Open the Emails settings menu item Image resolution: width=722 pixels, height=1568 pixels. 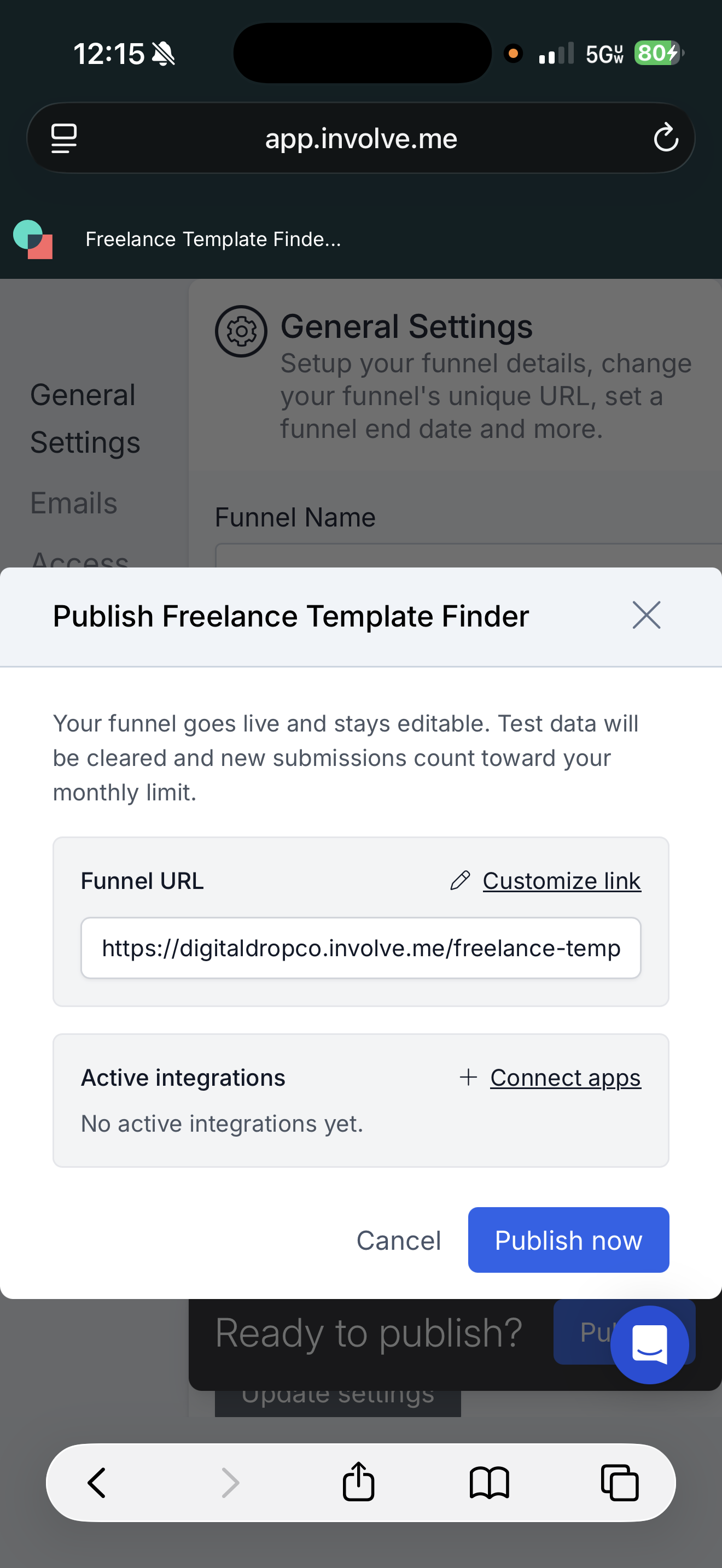(x=74, y=503)
